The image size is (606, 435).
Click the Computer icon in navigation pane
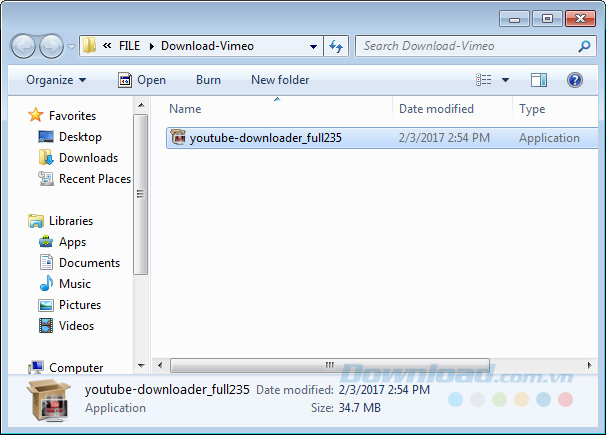(x=36, y=367)
